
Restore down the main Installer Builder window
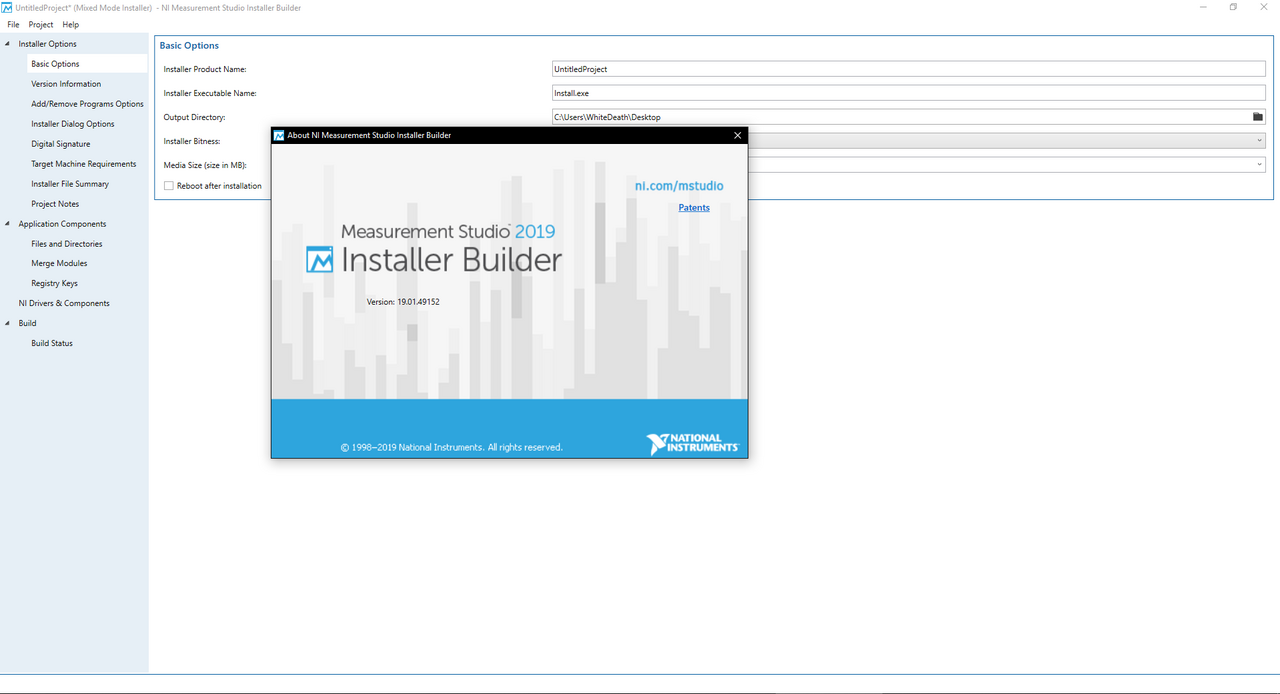1233,7
